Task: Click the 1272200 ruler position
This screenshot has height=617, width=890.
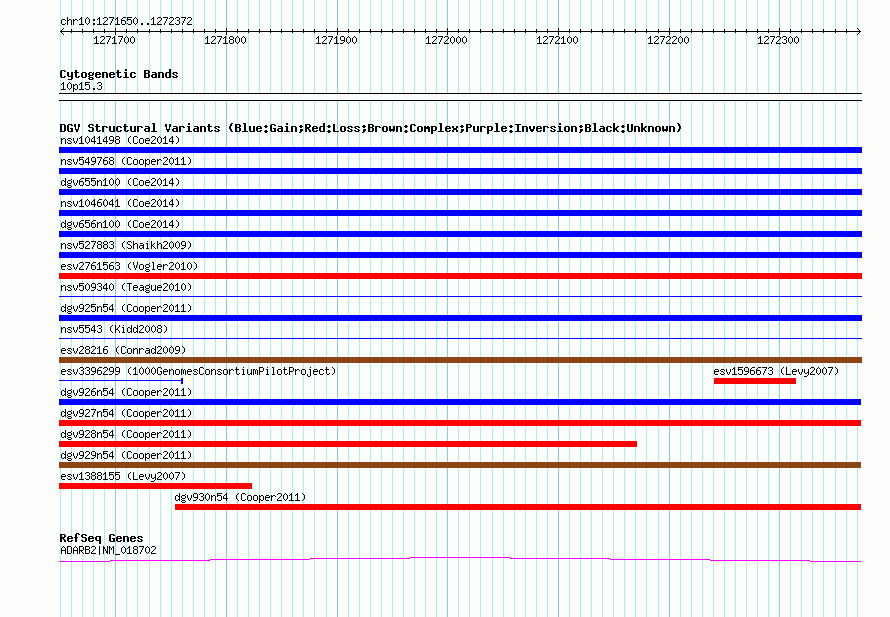Action: click(668, 40)
